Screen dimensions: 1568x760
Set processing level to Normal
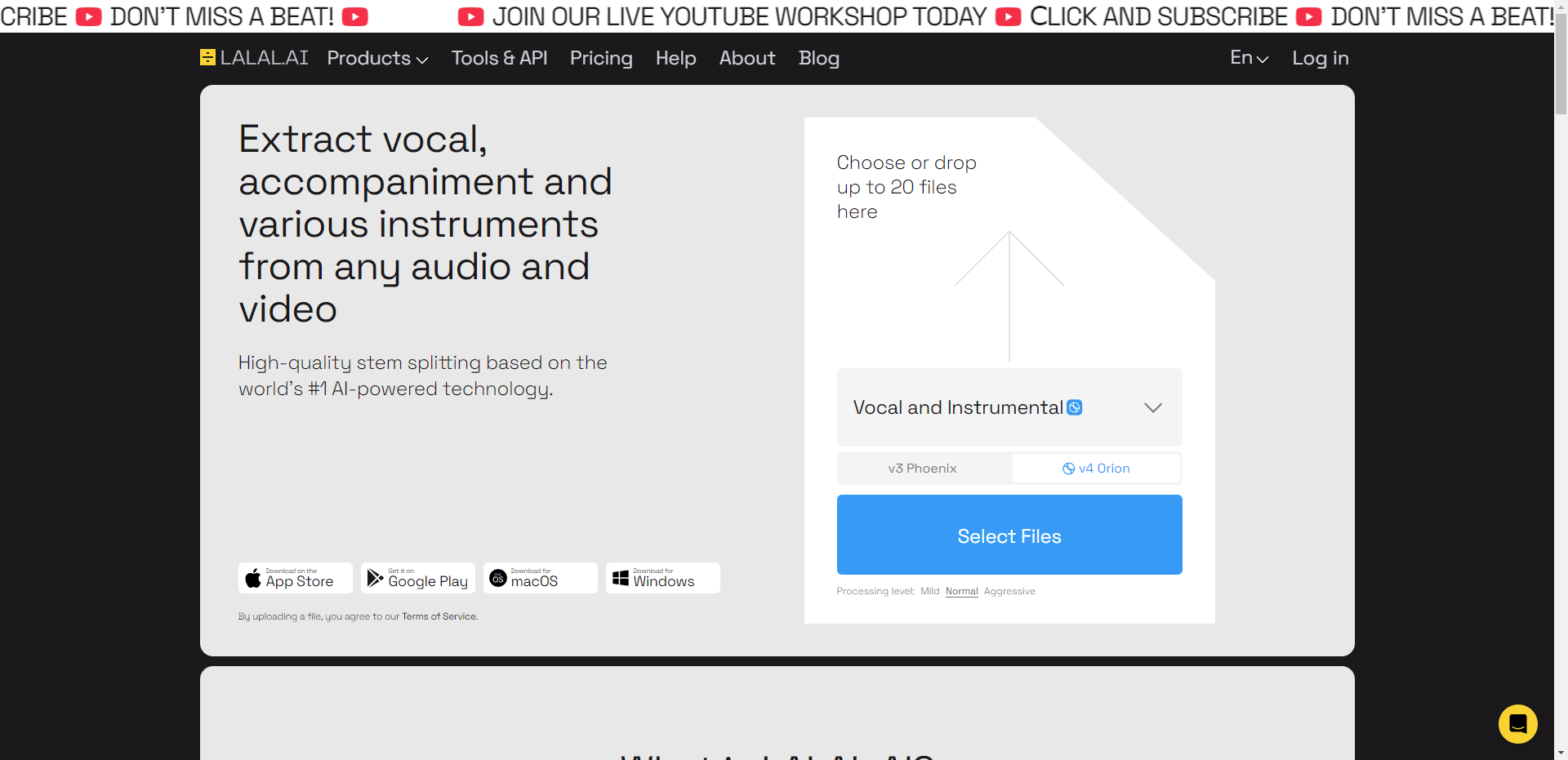coord(962,591)
